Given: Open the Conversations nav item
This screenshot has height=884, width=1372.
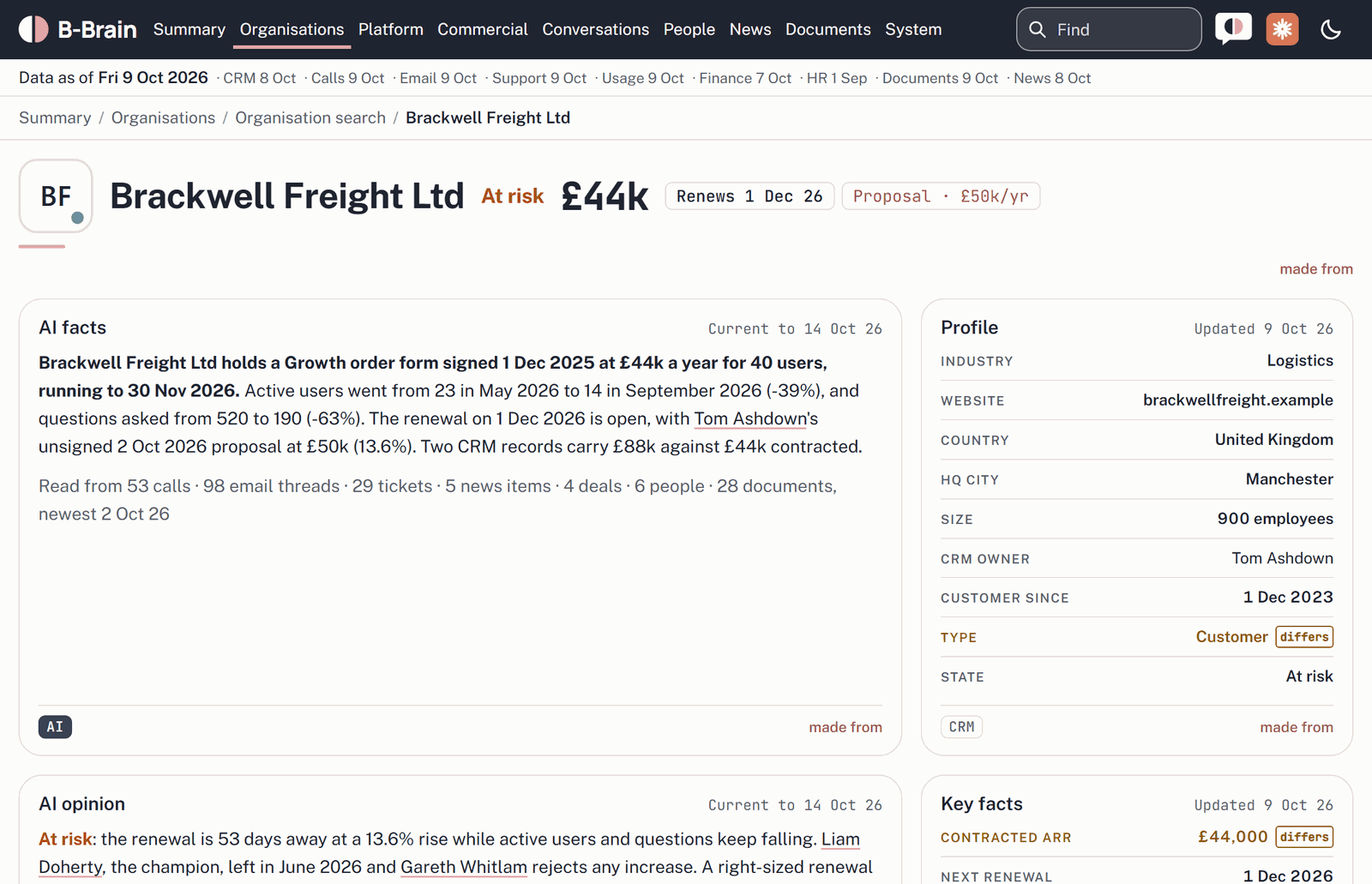Looking at the screenshot, I should pos(595,29).
